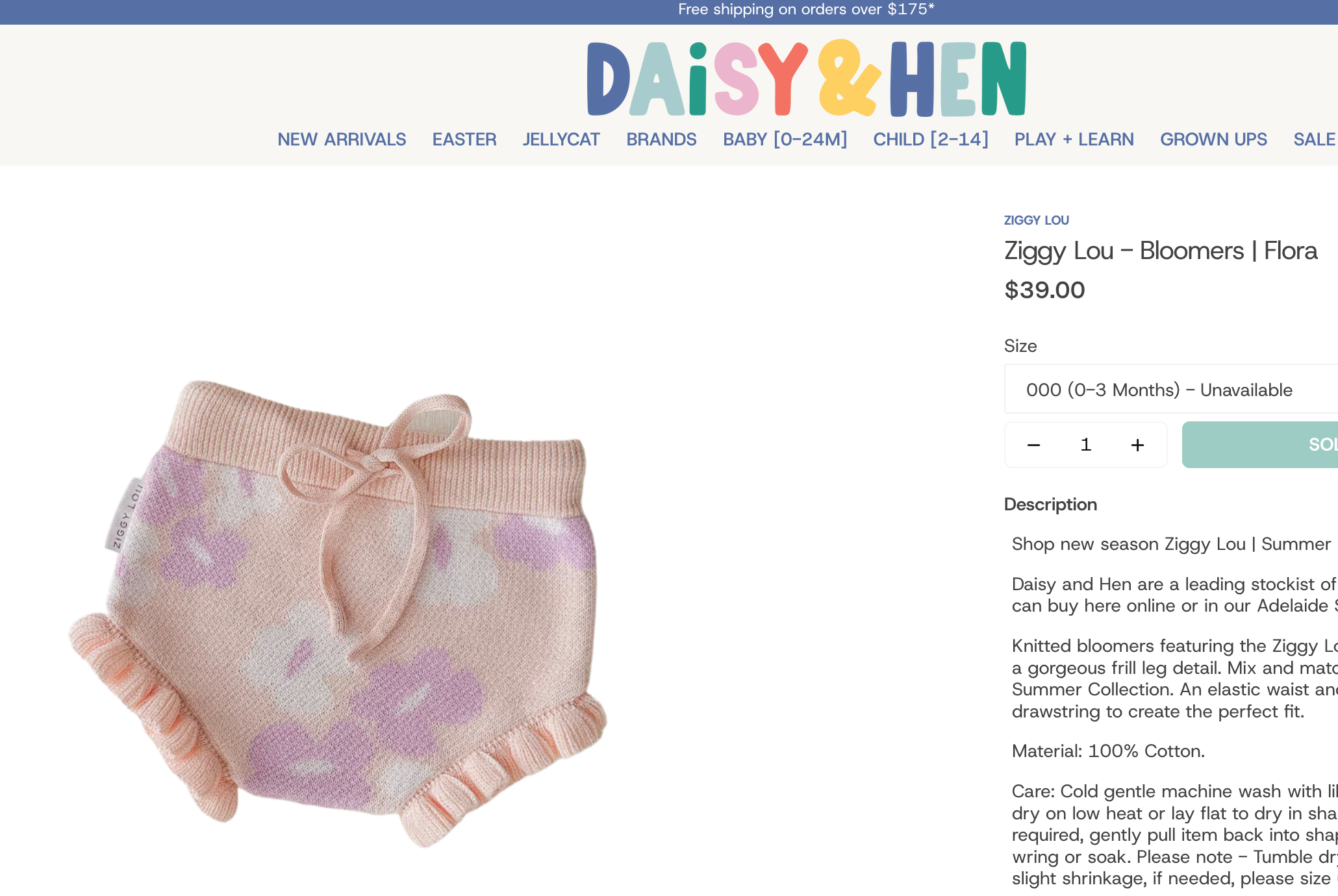The height and width of the screenshot is (896, 1338).
Task: Decrease quantity with the minus icon
Action: tap(1033, 445)
